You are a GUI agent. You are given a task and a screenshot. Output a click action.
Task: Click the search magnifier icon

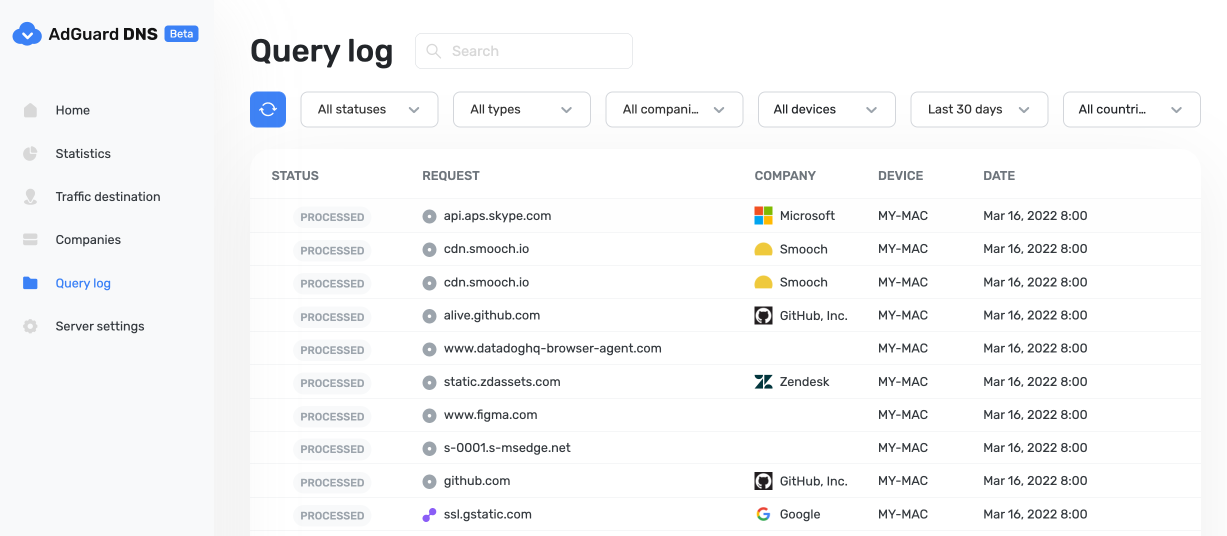pyautogui.click(x=434, y=51)
